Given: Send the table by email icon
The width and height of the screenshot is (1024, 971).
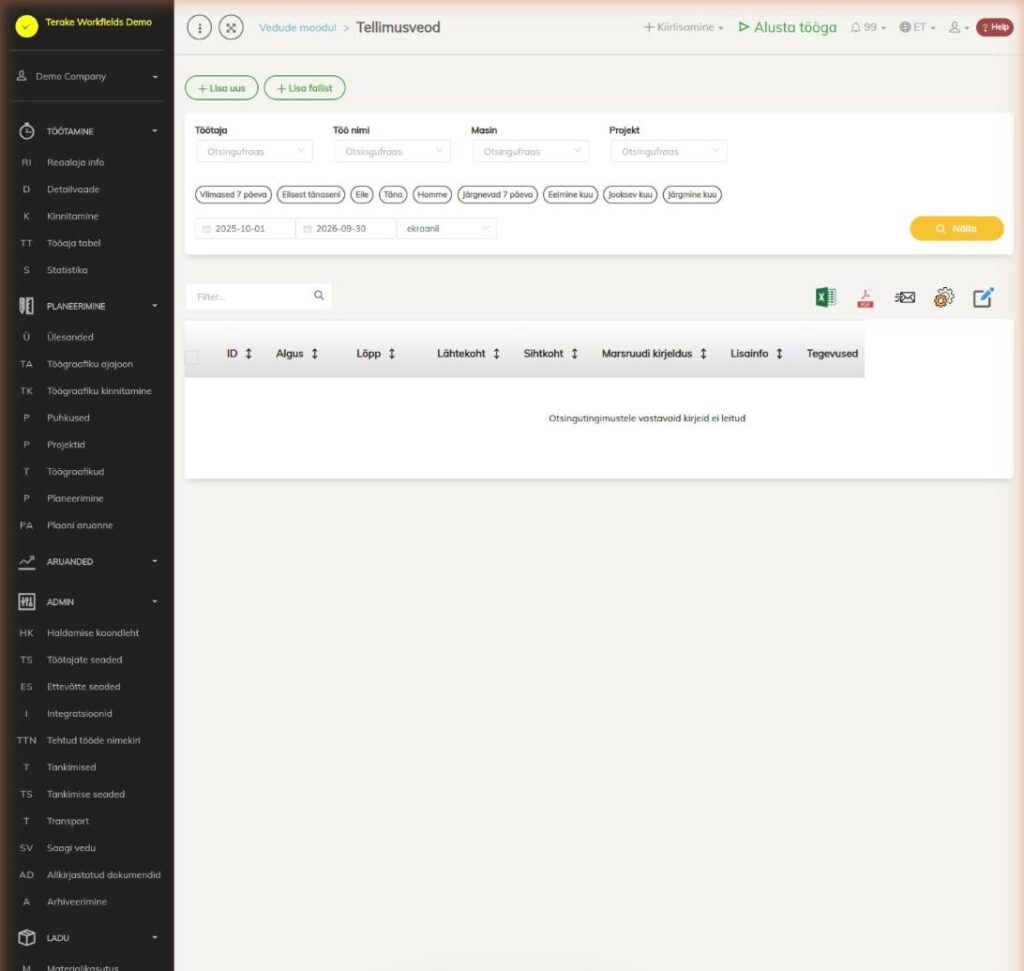Looking at the screenshot, I should click(x=904, y=298).
